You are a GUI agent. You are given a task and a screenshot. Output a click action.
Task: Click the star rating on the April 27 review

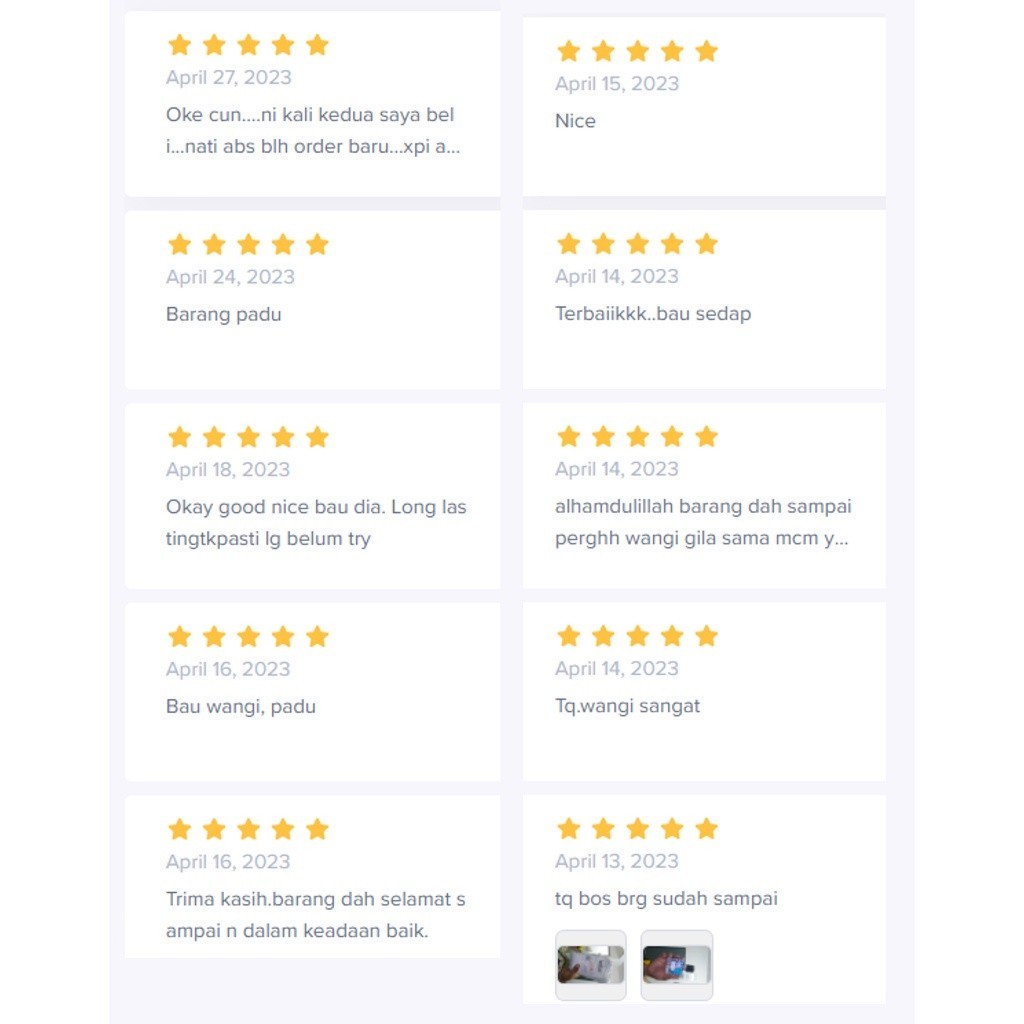coord(248,45)
